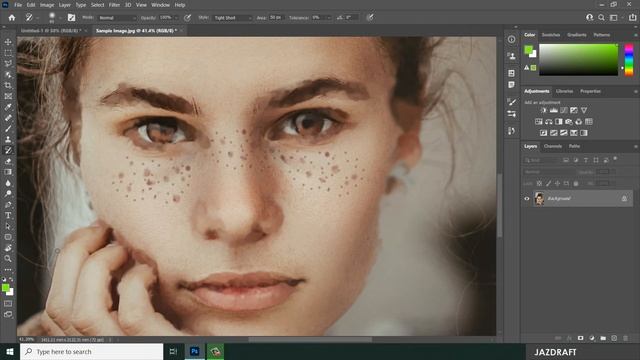
Task: Open the Brush Settings panel icon
Action: (x=511, y=102)
